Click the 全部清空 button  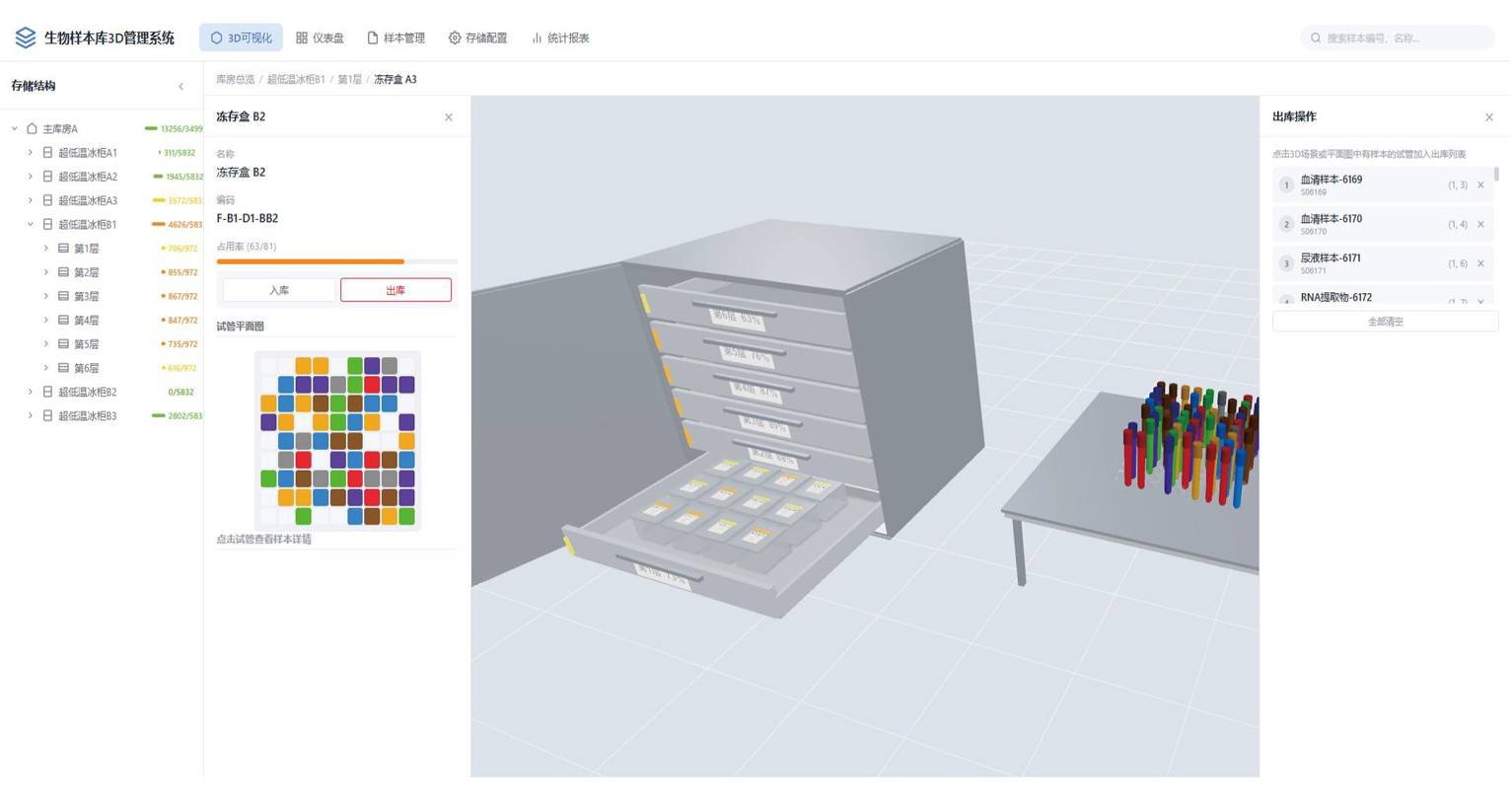(x=1385, y=322)
